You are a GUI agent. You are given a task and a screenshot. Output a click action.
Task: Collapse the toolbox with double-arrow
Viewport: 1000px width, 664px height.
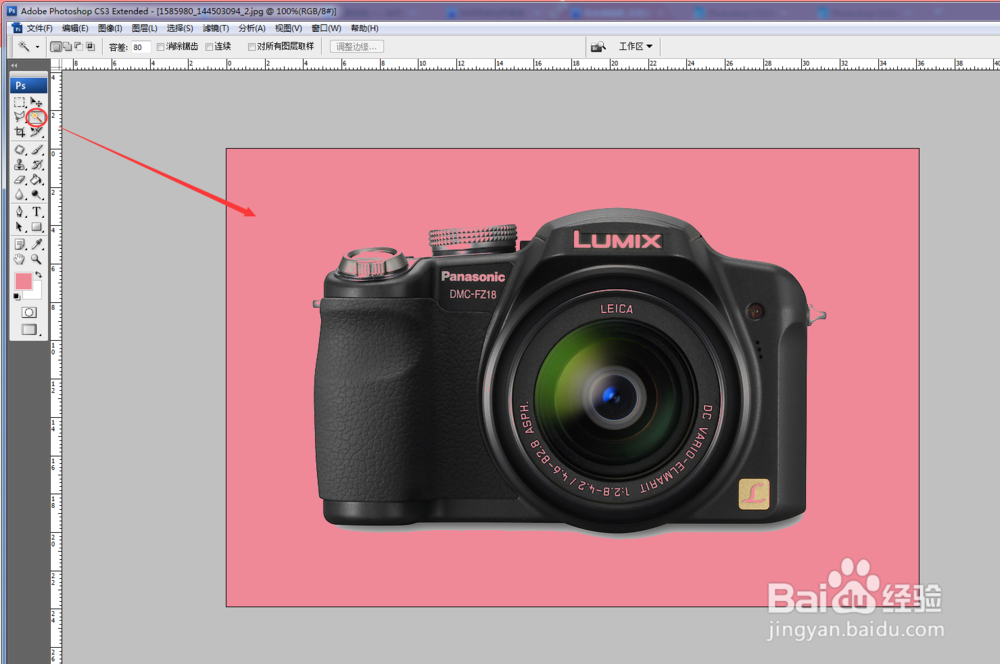pos(14,65)
